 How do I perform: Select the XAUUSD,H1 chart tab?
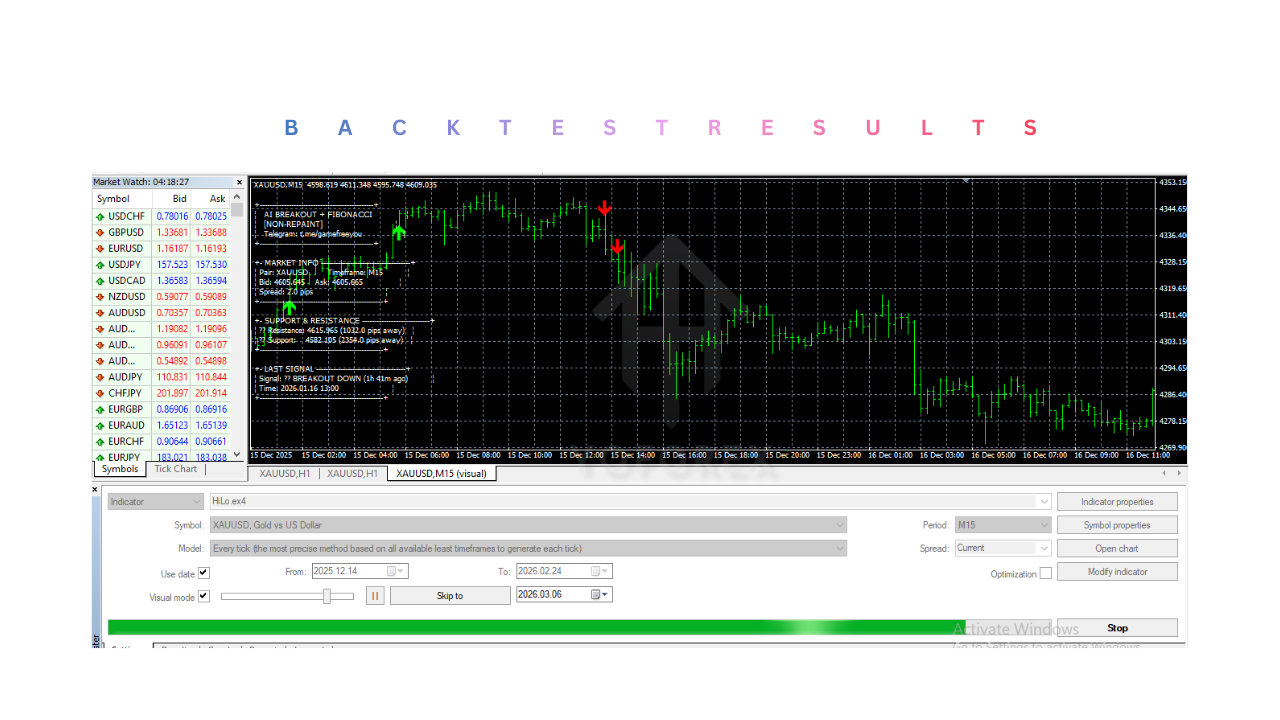(x=283, y=474)
